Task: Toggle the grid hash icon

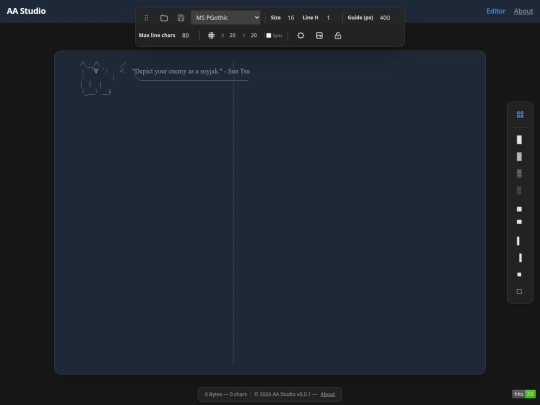Action: coord(211,35)
